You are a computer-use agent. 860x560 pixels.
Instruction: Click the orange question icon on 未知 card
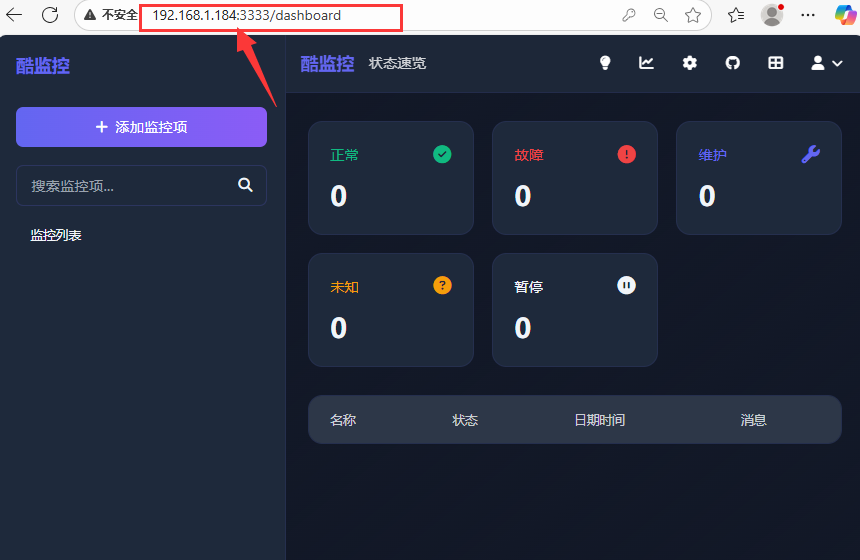coord(442,285)
